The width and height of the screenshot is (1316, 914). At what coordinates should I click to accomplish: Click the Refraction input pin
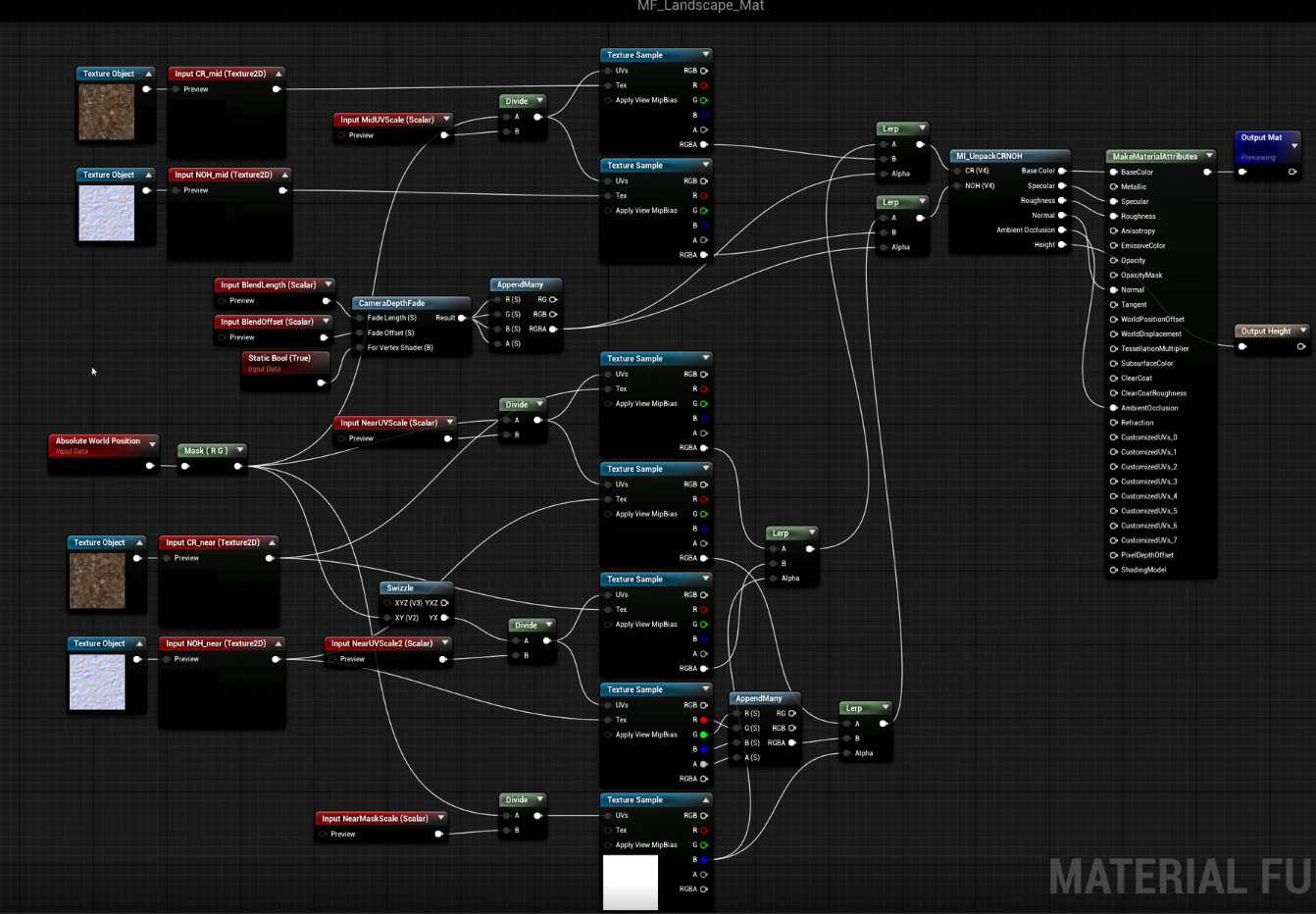pos(1114,422)
